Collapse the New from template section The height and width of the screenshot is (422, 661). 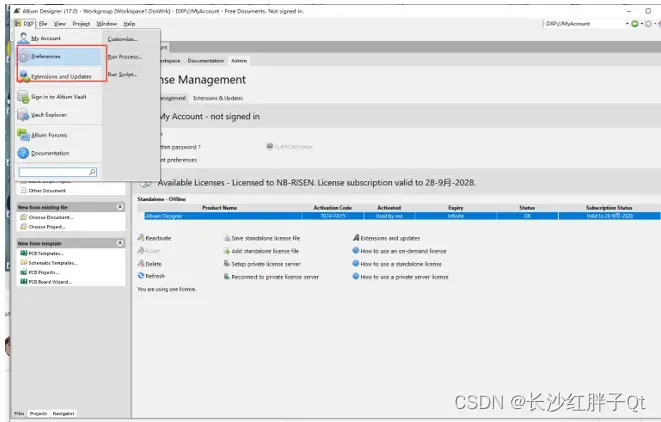(120, 243)
